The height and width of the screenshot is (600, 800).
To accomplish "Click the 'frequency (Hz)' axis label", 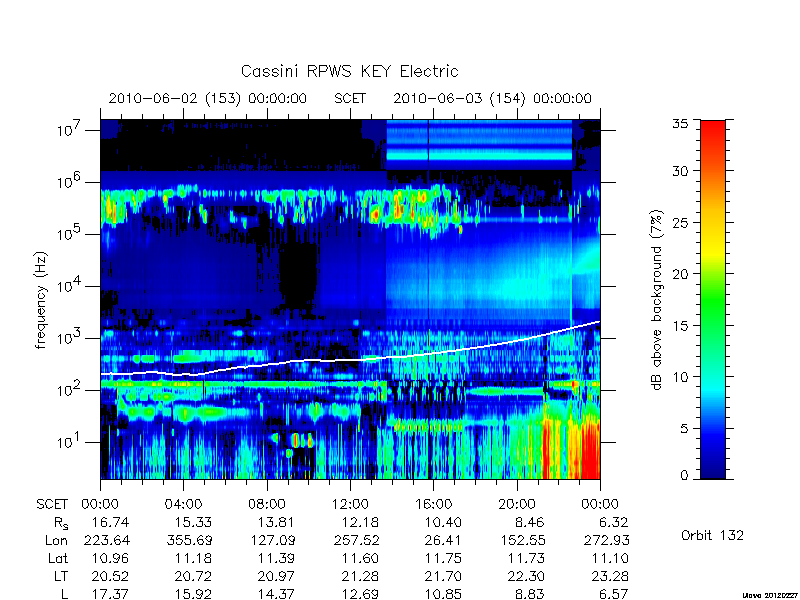I will coord(41,300).
